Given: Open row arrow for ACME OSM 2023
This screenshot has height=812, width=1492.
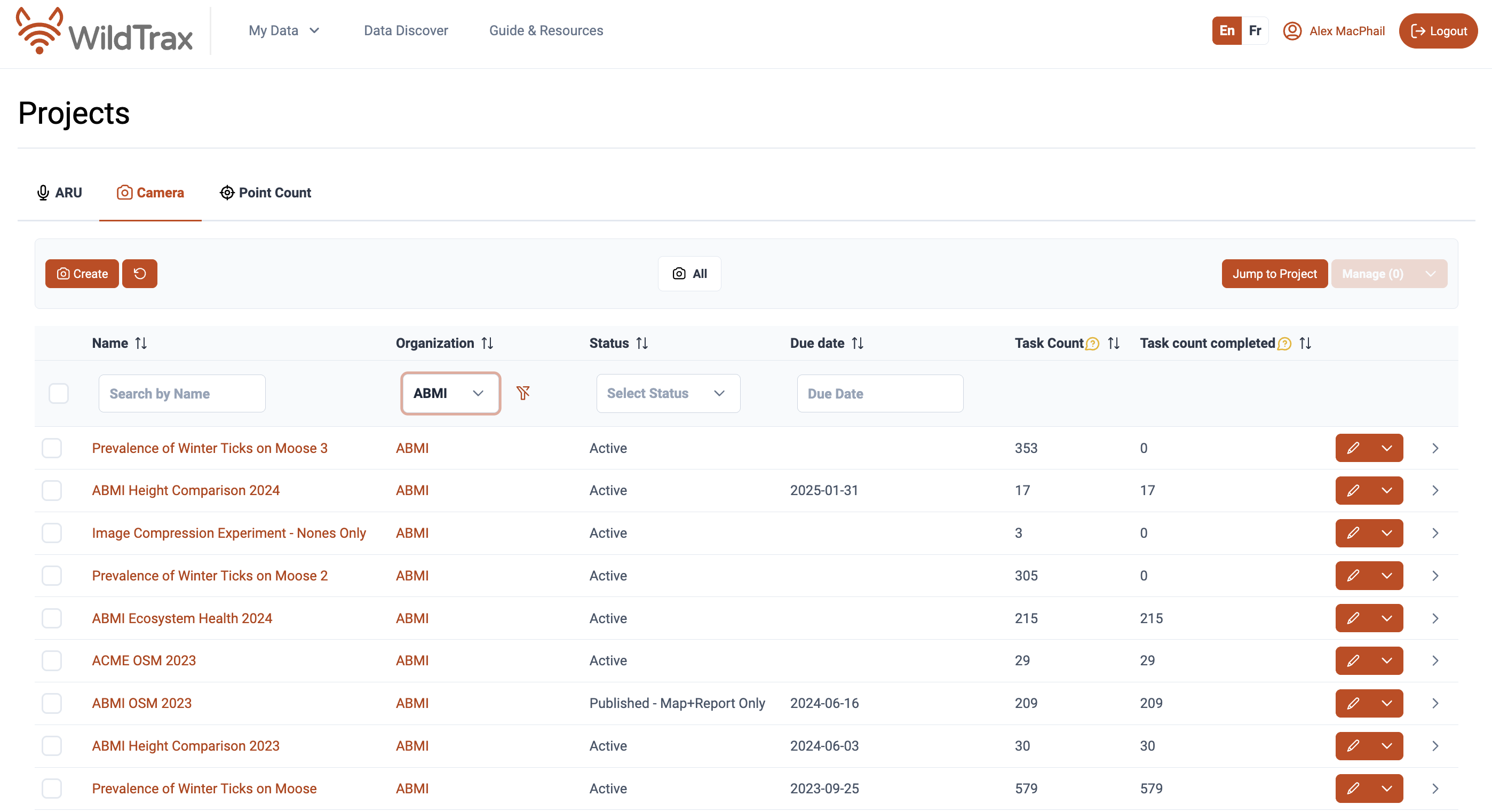Looking at the screenshot, I should coord(1435,660).
